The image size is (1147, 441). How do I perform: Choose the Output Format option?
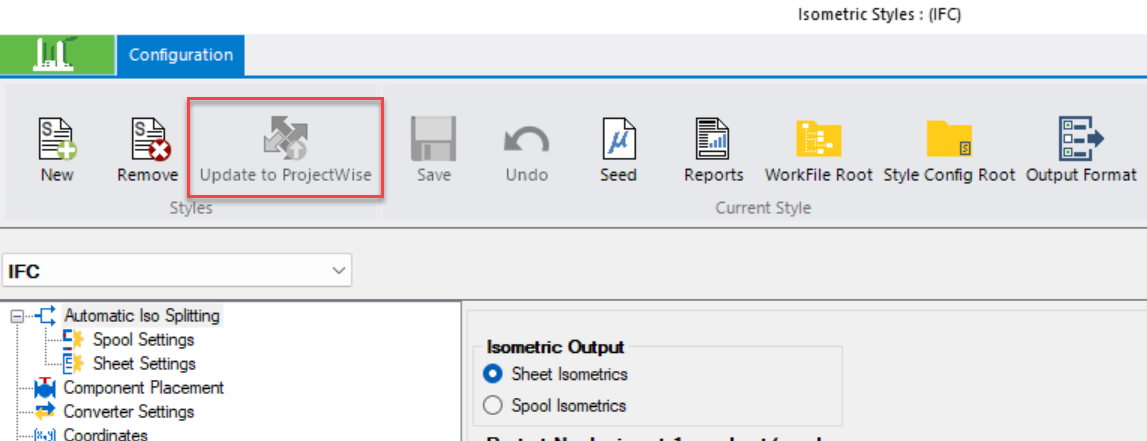point(1080,151)
